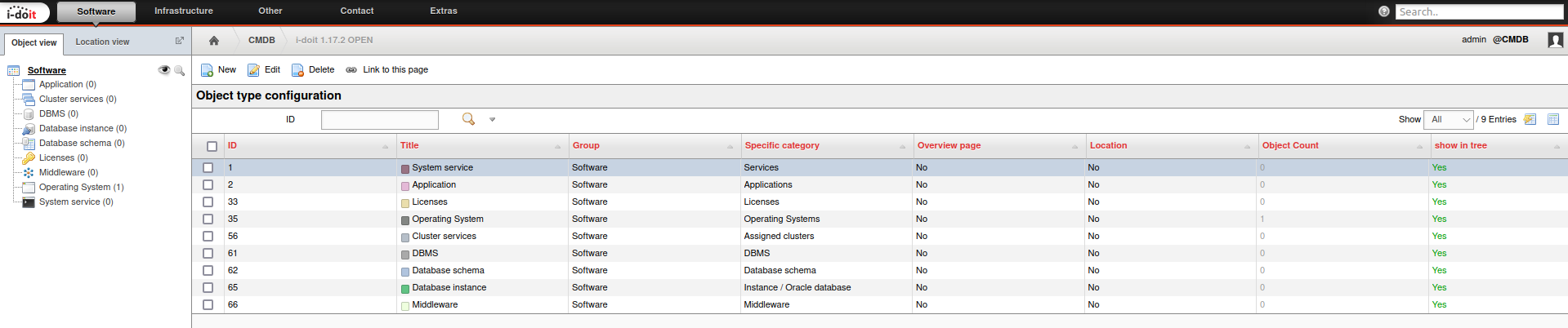Tick the checkbox for Operating System row
This screenshot has height=328, width=1568.
(x=208, y=219)
